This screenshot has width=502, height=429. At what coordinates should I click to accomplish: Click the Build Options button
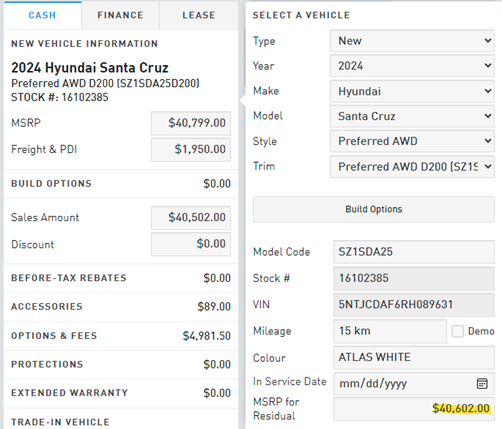click(374, 209)
